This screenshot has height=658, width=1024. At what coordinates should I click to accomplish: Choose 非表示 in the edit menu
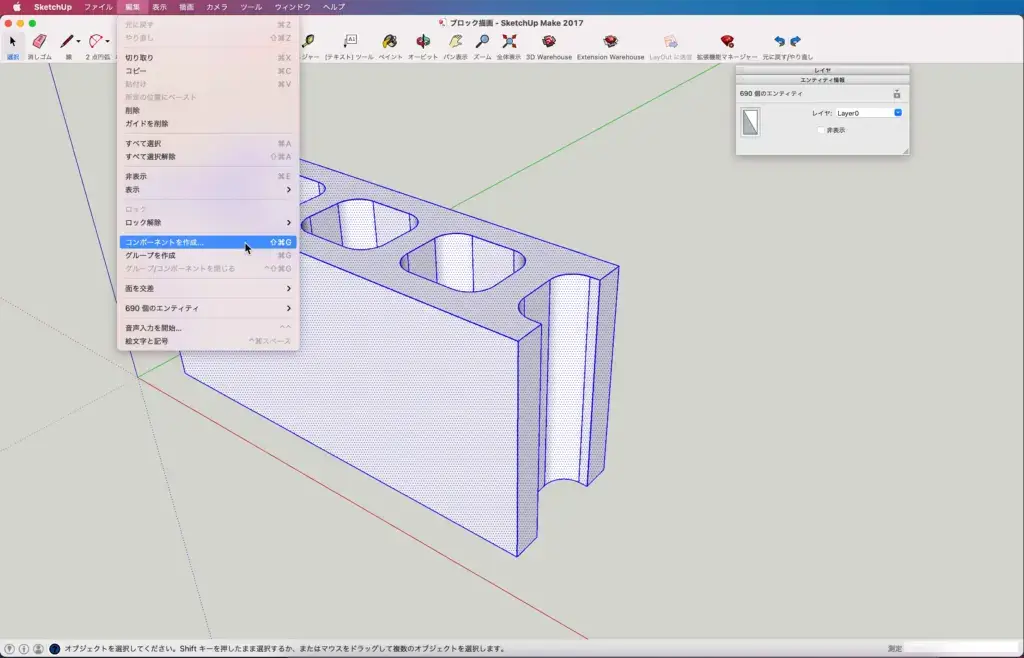tap(208, 177)
